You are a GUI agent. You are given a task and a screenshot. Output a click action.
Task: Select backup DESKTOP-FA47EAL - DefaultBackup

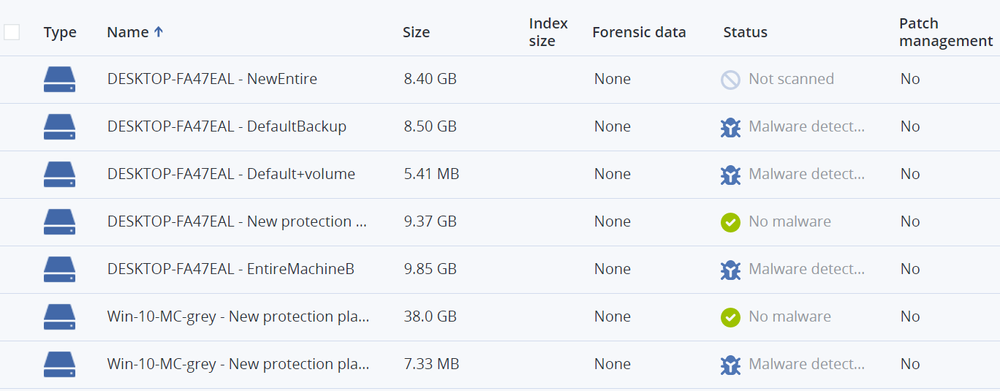coord(227,127)
